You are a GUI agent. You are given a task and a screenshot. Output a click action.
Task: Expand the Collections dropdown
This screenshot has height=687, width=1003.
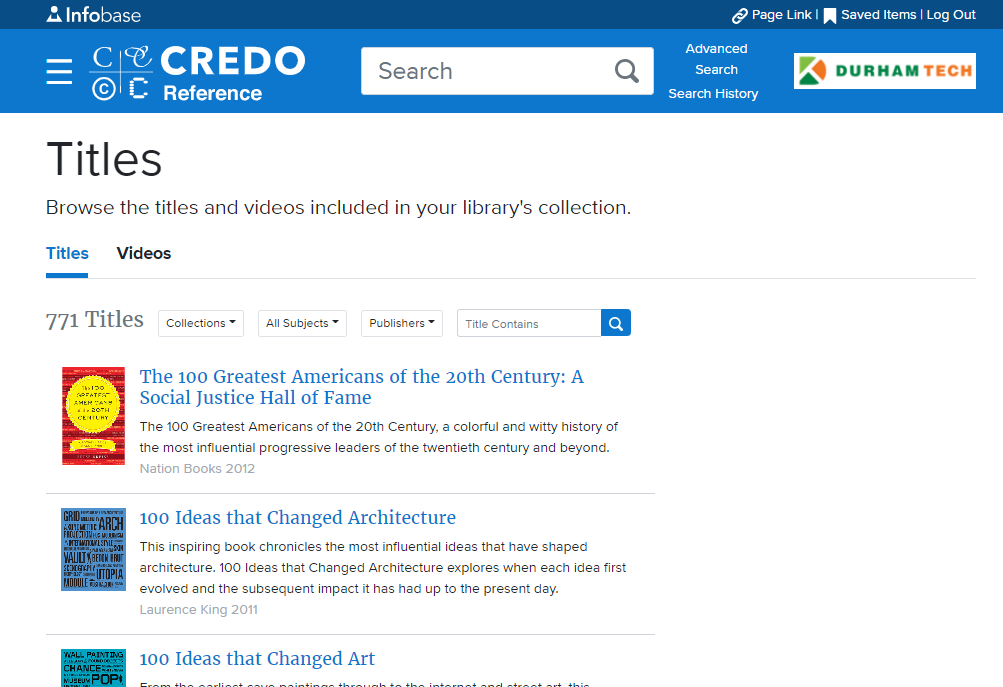click(x=200, y=323)
